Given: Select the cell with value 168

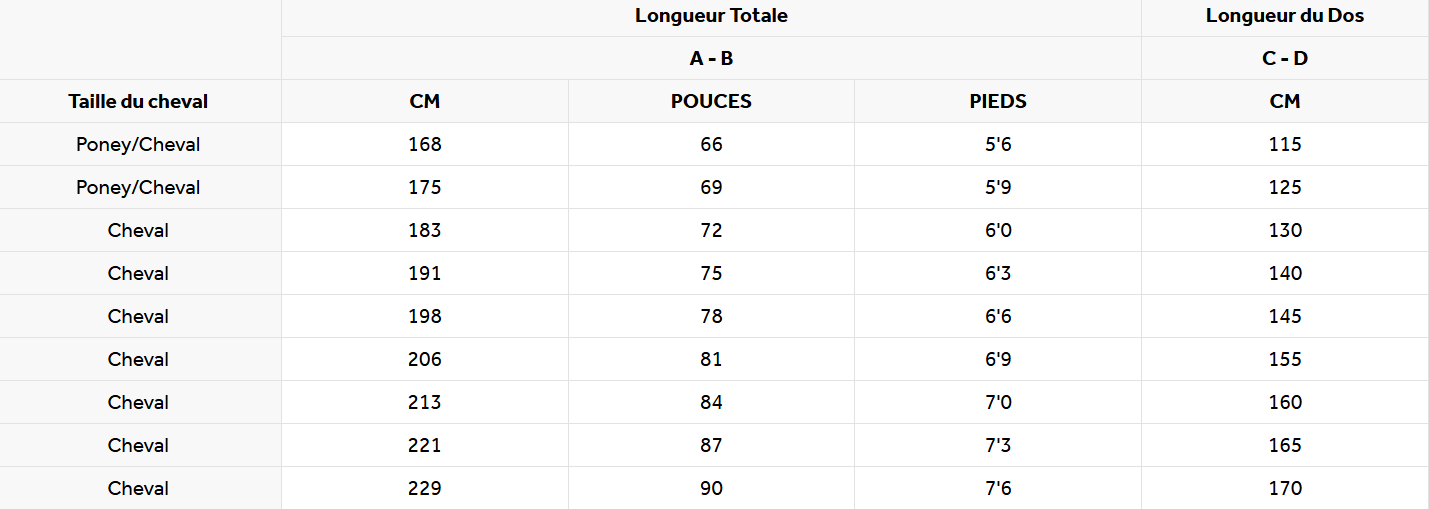Looking at the screenshot, I should pos(425,144).
